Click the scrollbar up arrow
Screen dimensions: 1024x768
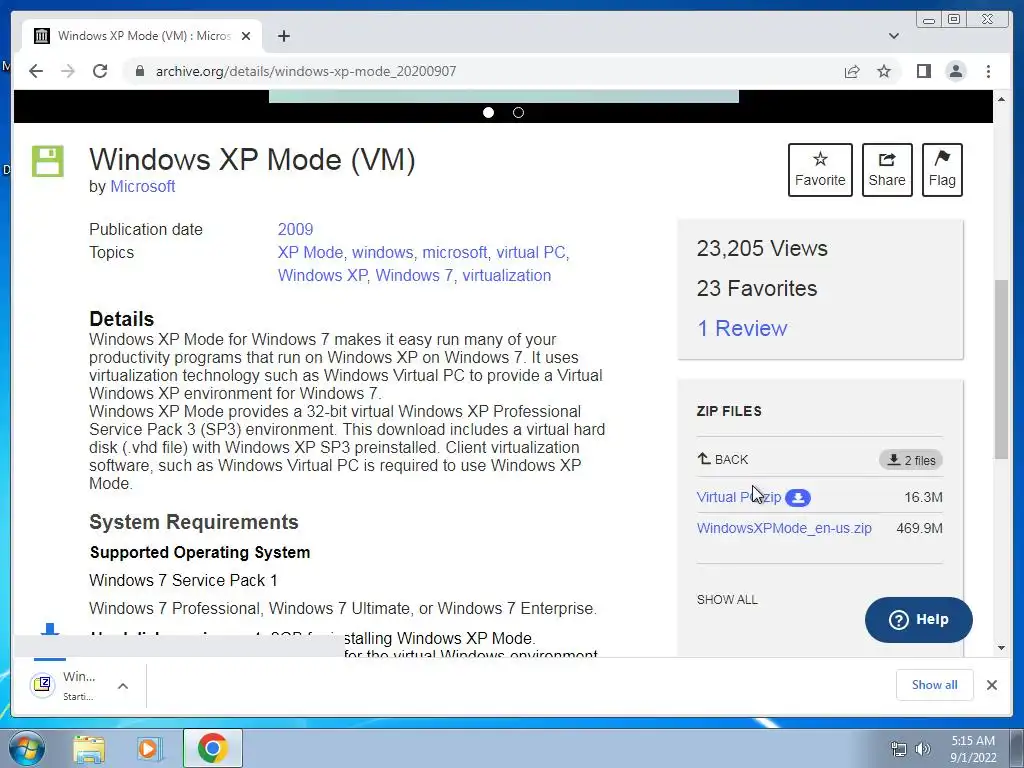[x=1001, y=99]
